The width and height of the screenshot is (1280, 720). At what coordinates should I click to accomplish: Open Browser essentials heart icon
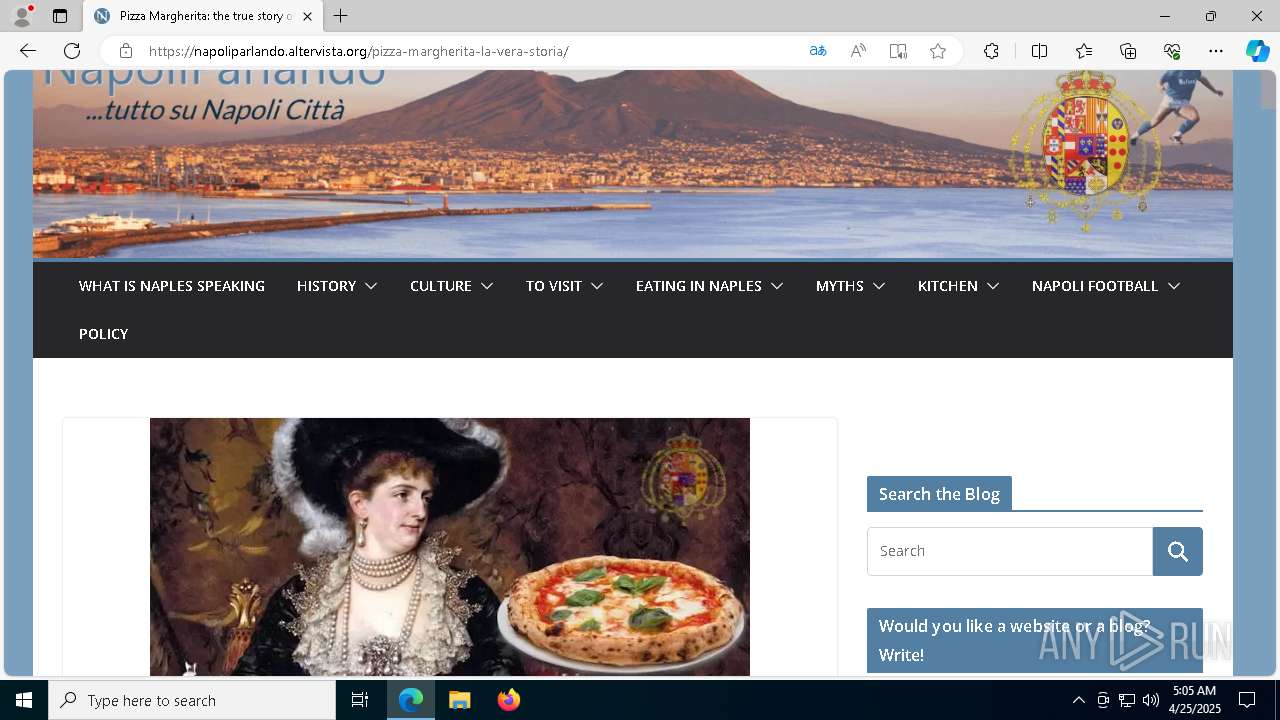click(x=1172, y=51)
